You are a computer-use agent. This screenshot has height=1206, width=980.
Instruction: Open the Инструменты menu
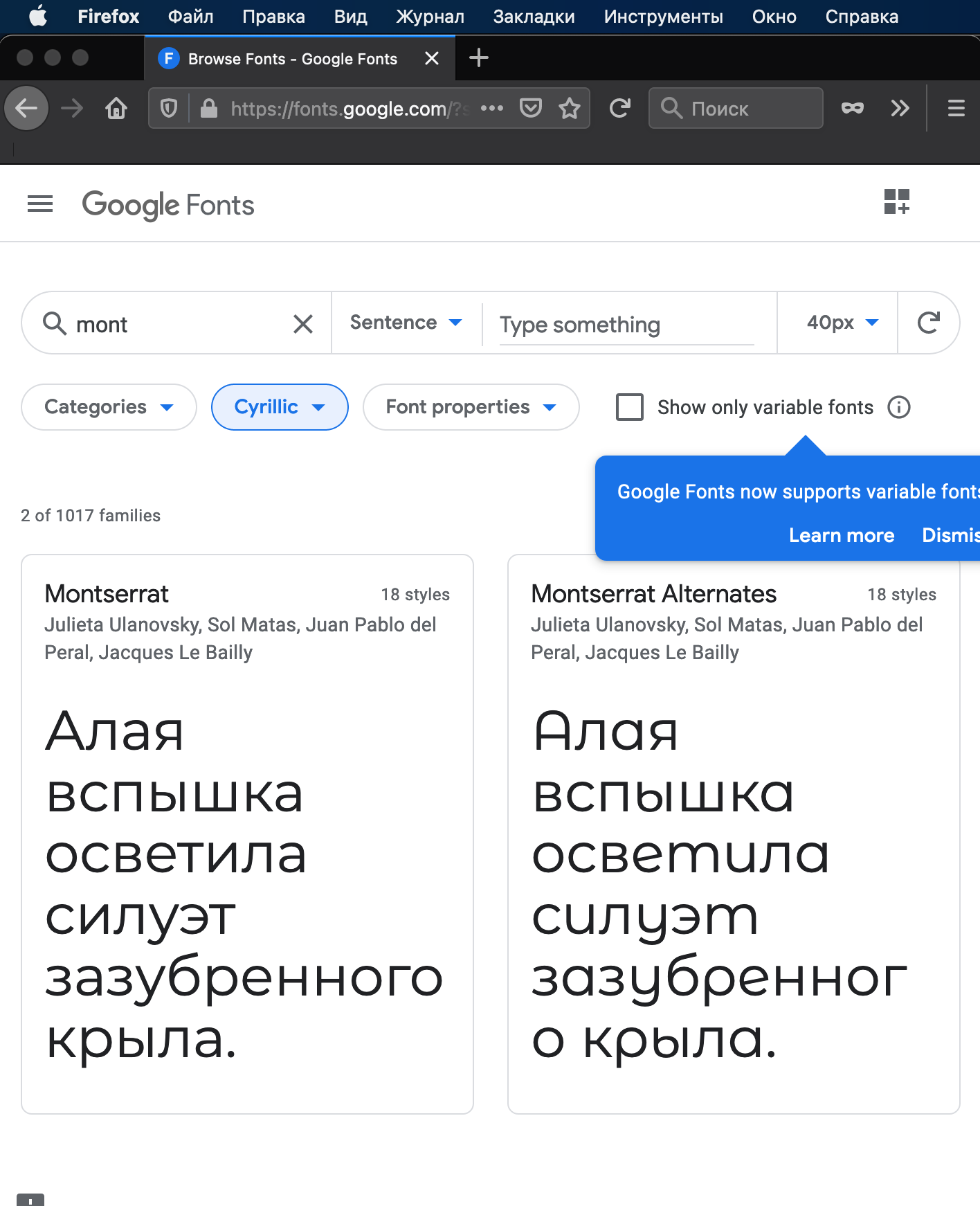click(663, 17)
